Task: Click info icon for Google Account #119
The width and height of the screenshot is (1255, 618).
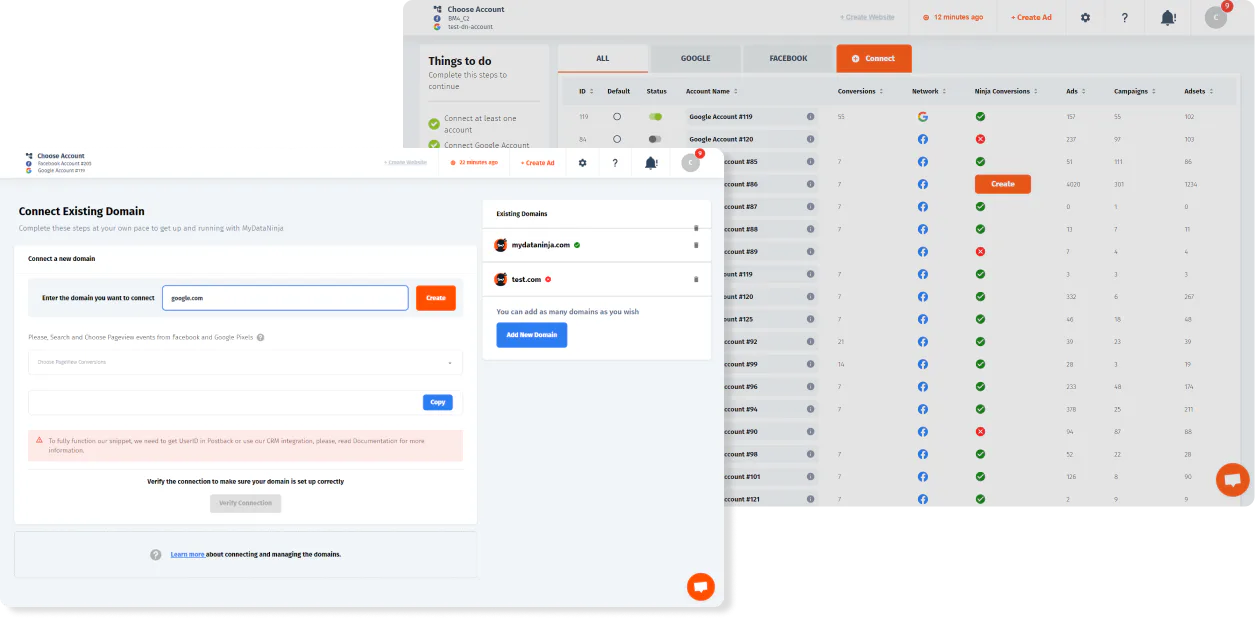Action: coord(810,117)
